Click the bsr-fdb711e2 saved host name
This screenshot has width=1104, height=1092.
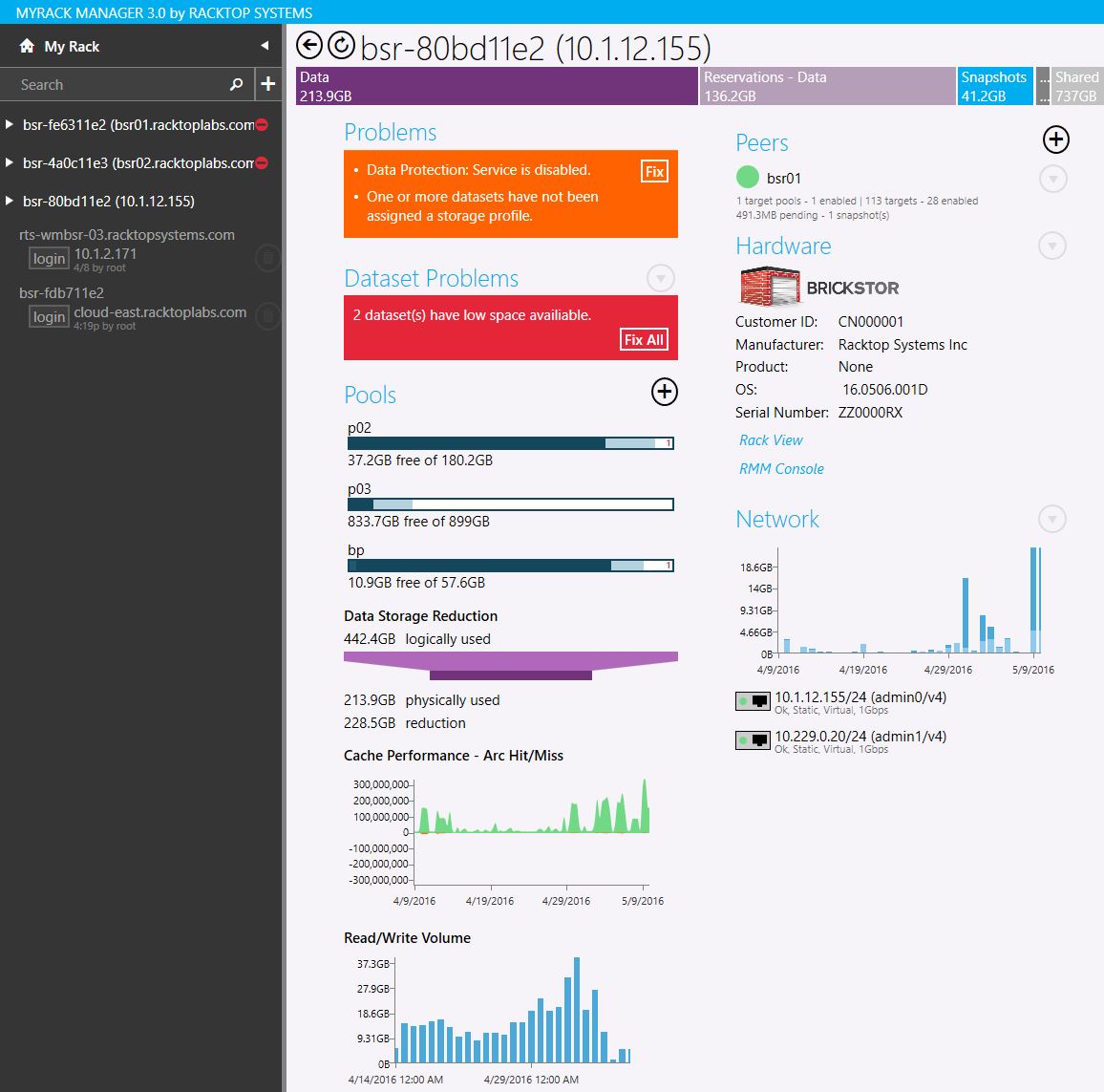click(61, 293)
